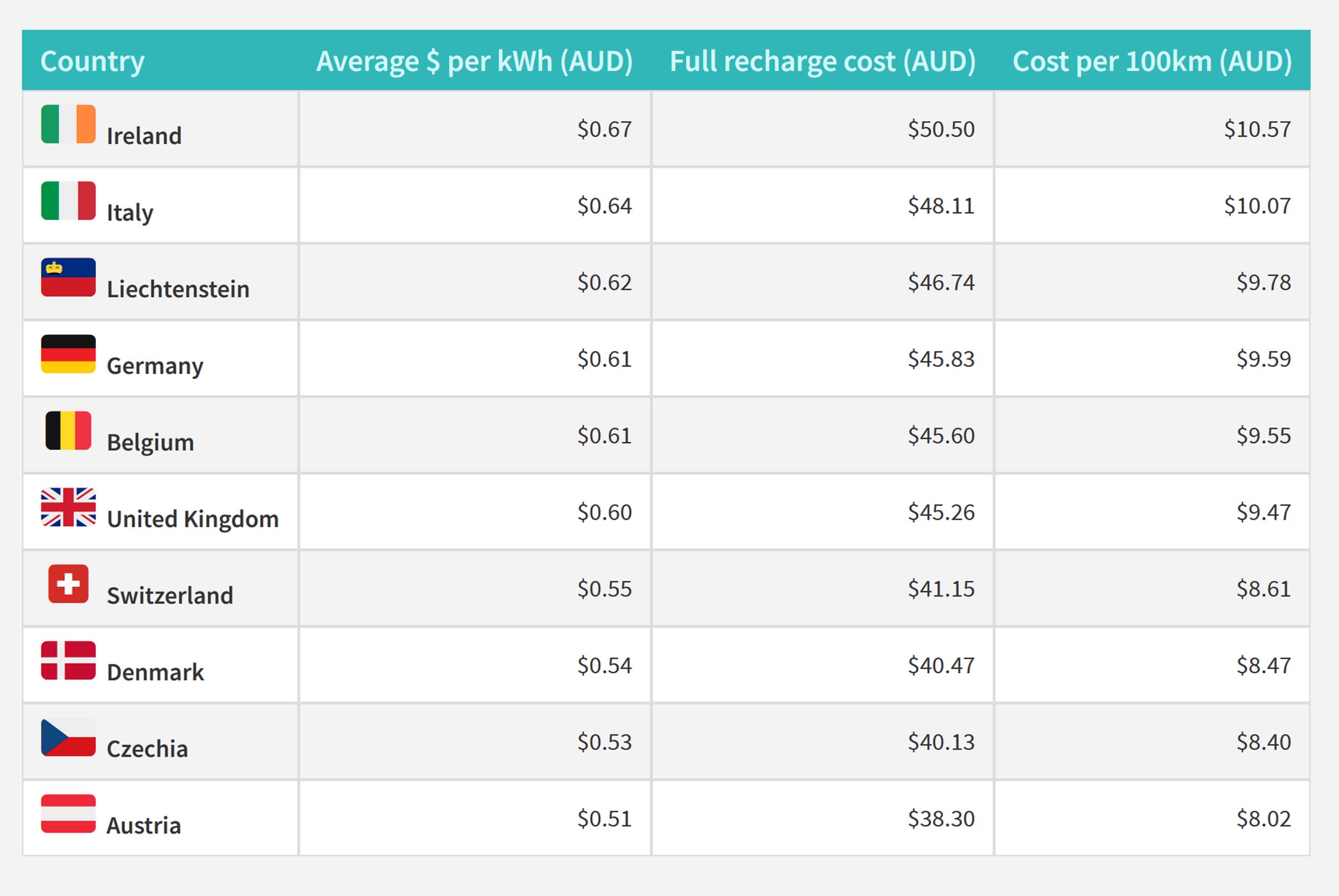1339x896 pixels.
Task: Click the $9.78 cost per 100km
Action: pos(1264,282)
